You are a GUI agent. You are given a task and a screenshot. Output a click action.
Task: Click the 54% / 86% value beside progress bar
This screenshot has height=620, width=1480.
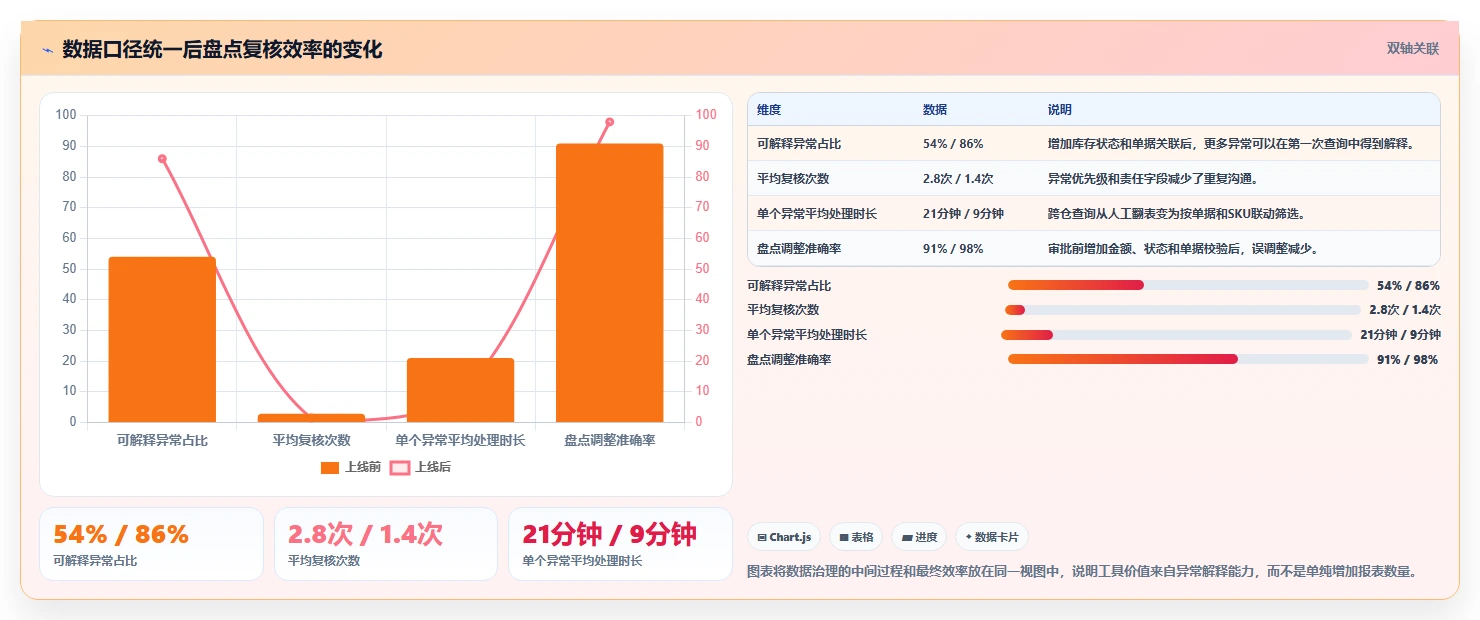1408,285
